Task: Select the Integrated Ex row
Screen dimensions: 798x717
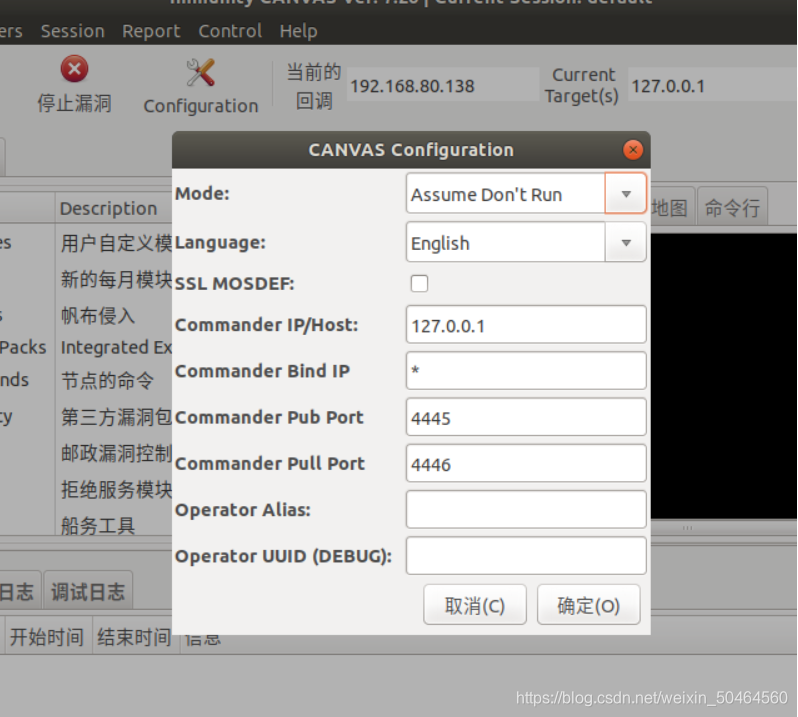Action: 116,348
